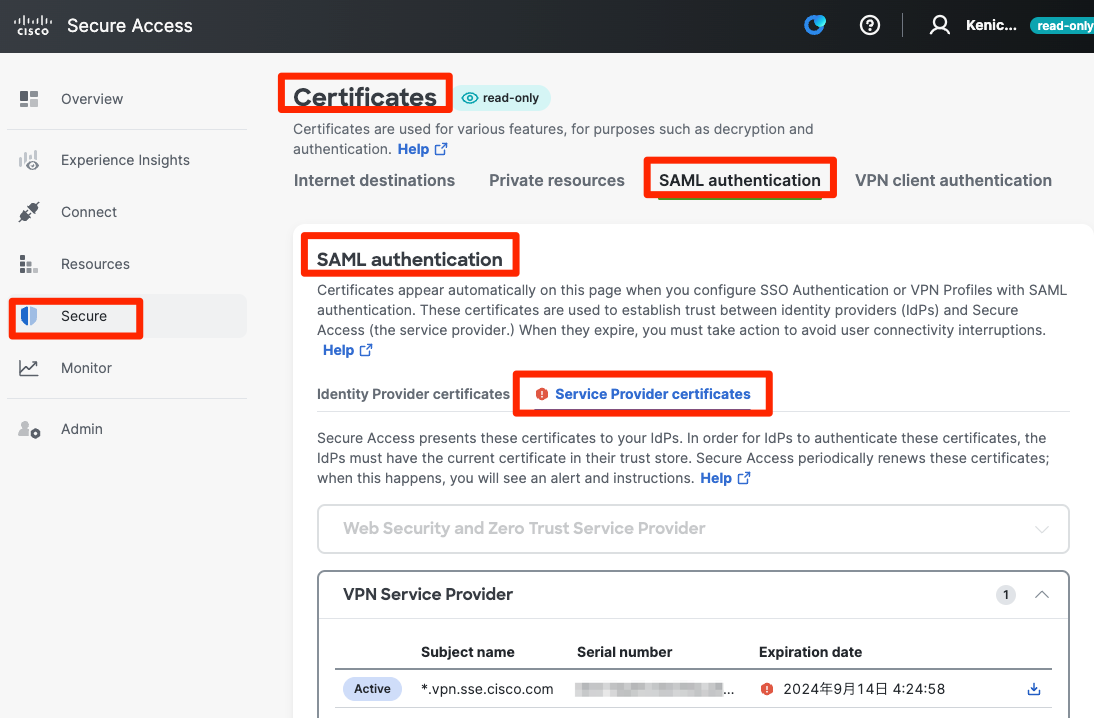The width and height of the screenshot is (1094, 718).
Task: Click the read-only badge beside Certificates
Action: tap(504, 98)
